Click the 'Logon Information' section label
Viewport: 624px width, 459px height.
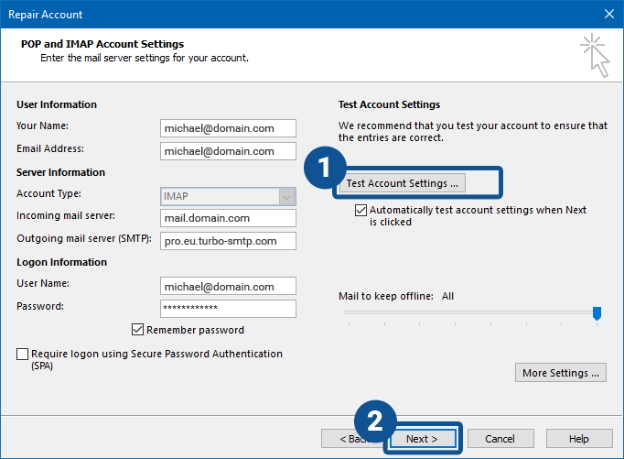(x=62, y=262)
